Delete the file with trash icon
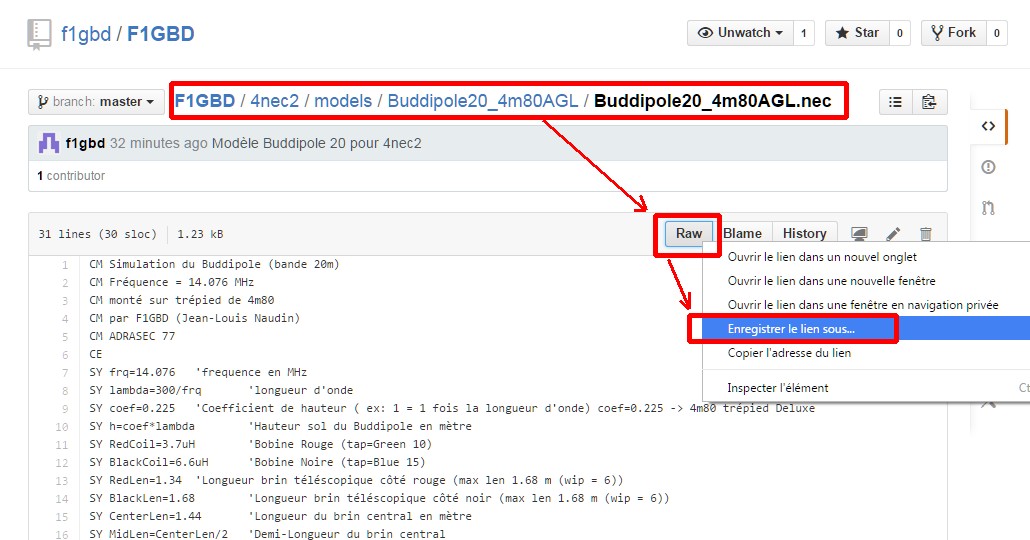Viewport: 1030px width, 540px height. point(926,233)
